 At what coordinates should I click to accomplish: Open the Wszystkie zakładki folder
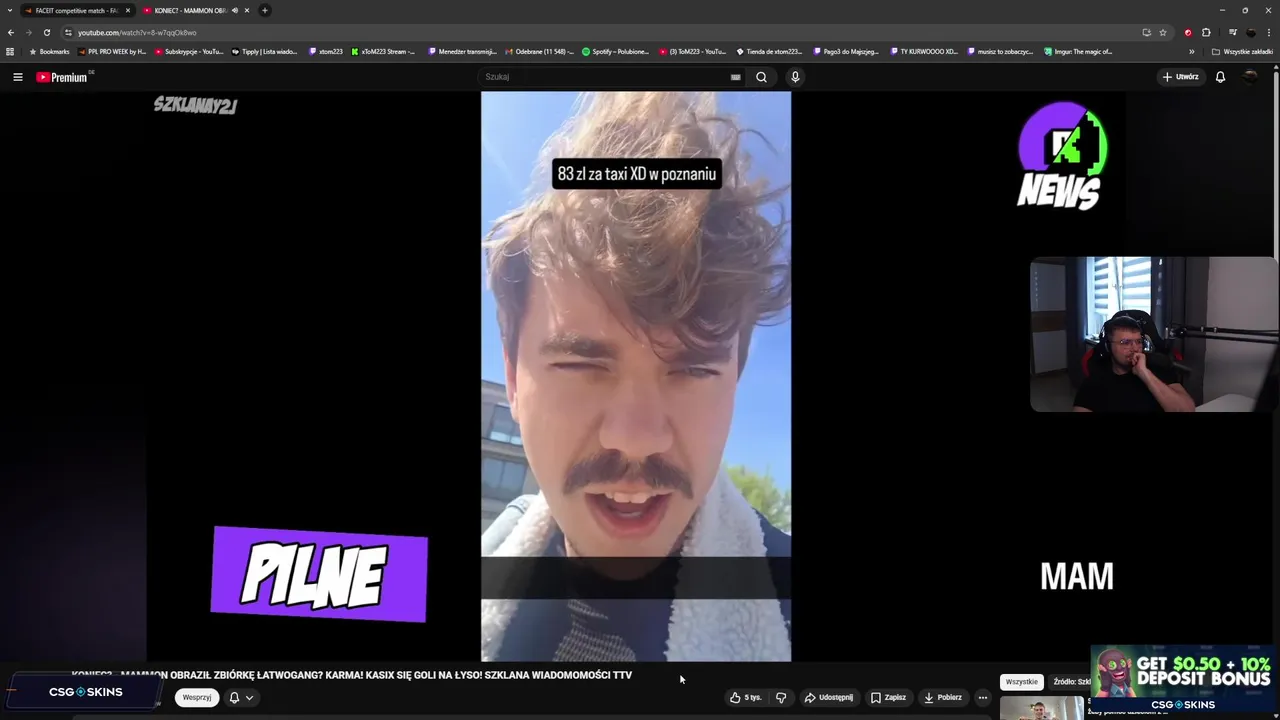pyautogui.click(x=1243, y=51)
